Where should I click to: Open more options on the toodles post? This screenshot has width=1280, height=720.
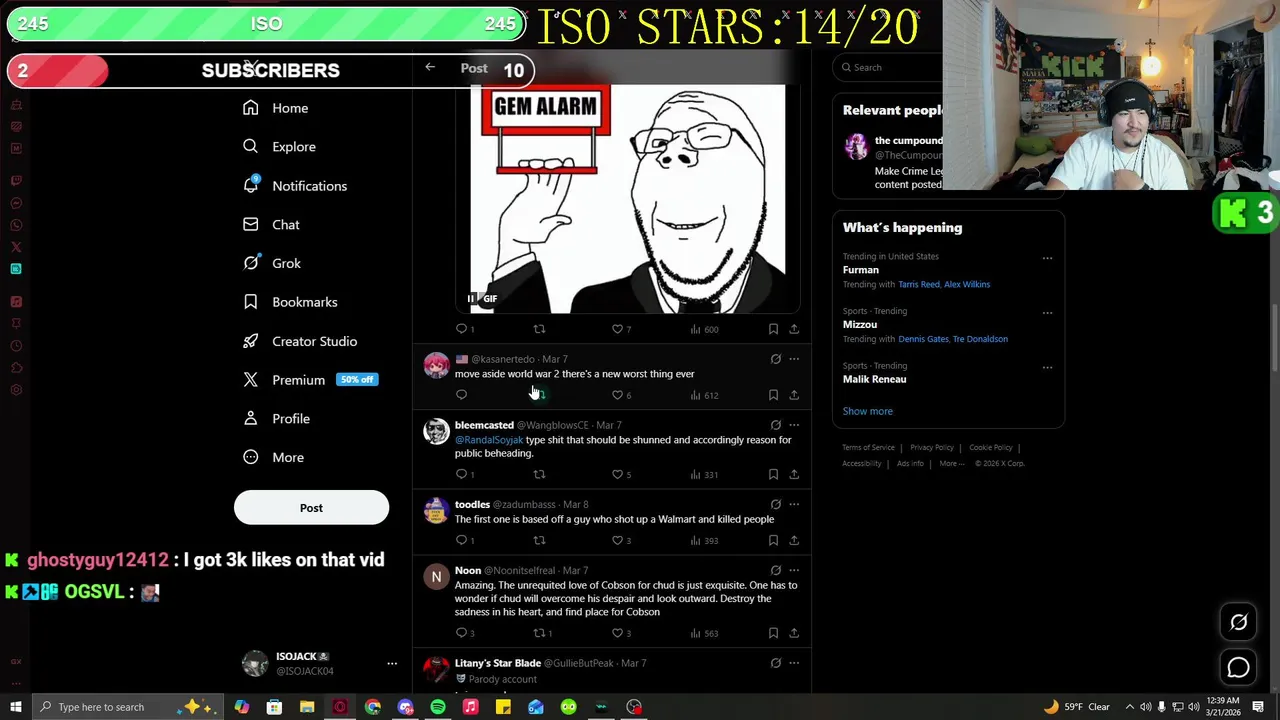coord(794,504)
